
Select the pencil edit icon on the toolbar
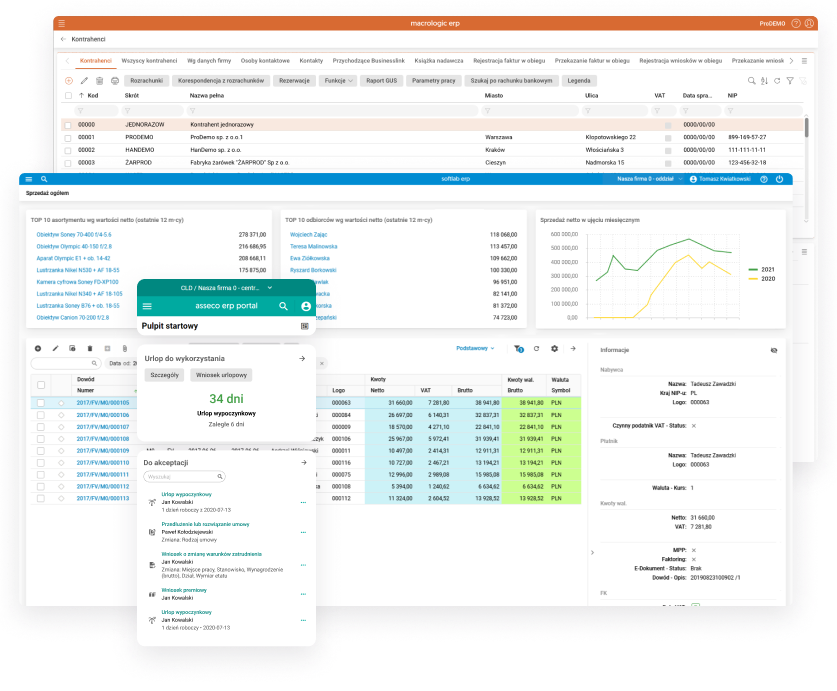coord(85,81)
